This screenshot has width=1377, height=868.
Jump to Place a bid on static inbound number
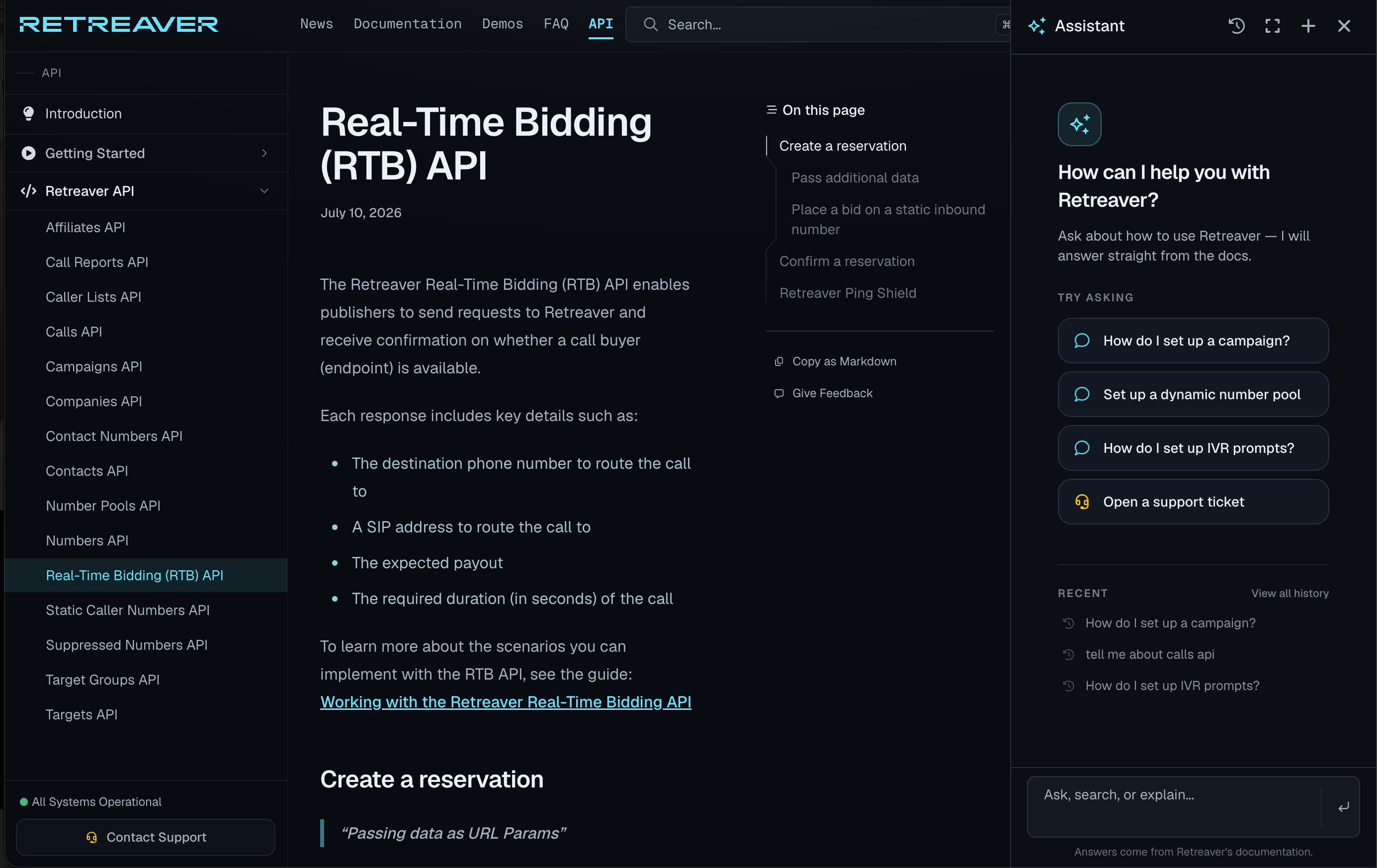point(888,220)
